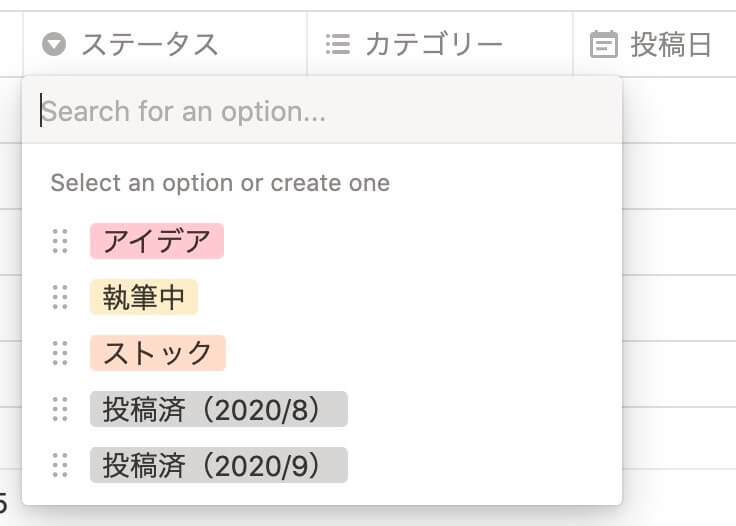Select the gray 投稿済（2020/8）option
The width and height of the screenshot is (736, 526).
click(219, 409)
